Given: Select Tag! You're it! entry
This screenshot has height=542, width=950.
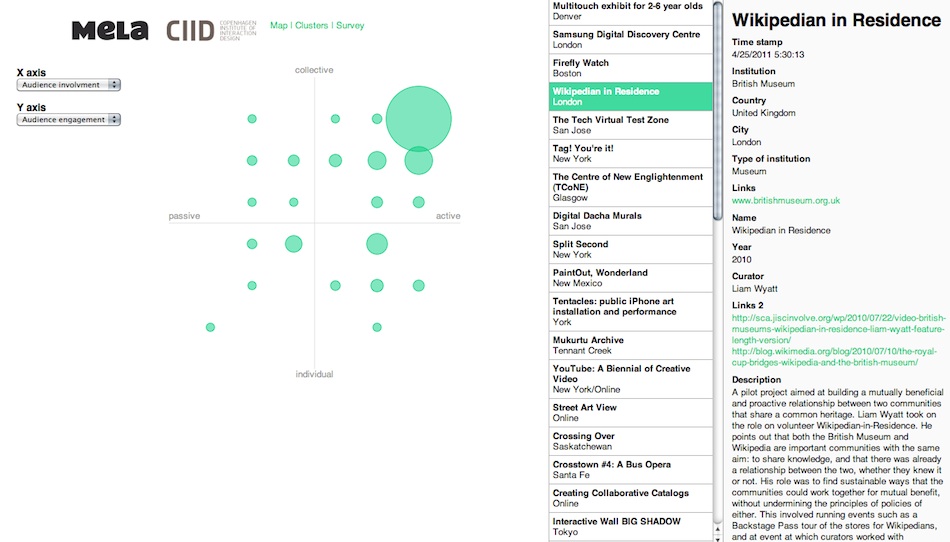Looking at the screenshot, I should pos(631,153).
